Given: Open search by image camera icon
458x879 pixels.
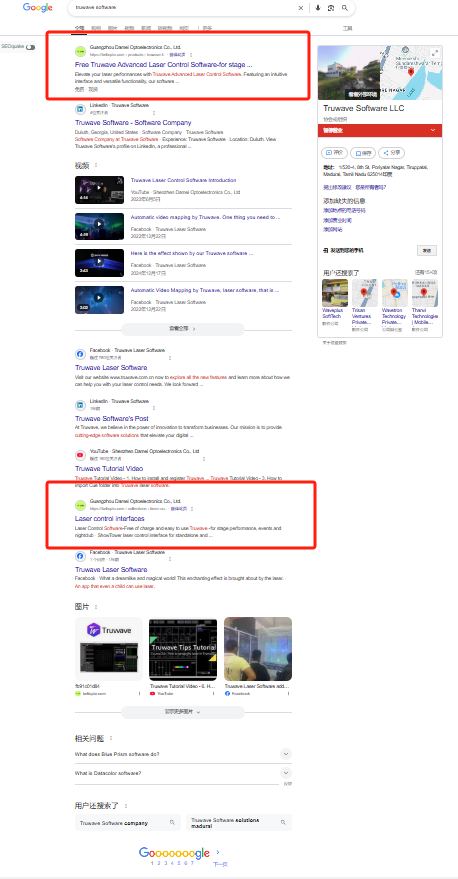Looking at the screenshot, I should point(331,8).
